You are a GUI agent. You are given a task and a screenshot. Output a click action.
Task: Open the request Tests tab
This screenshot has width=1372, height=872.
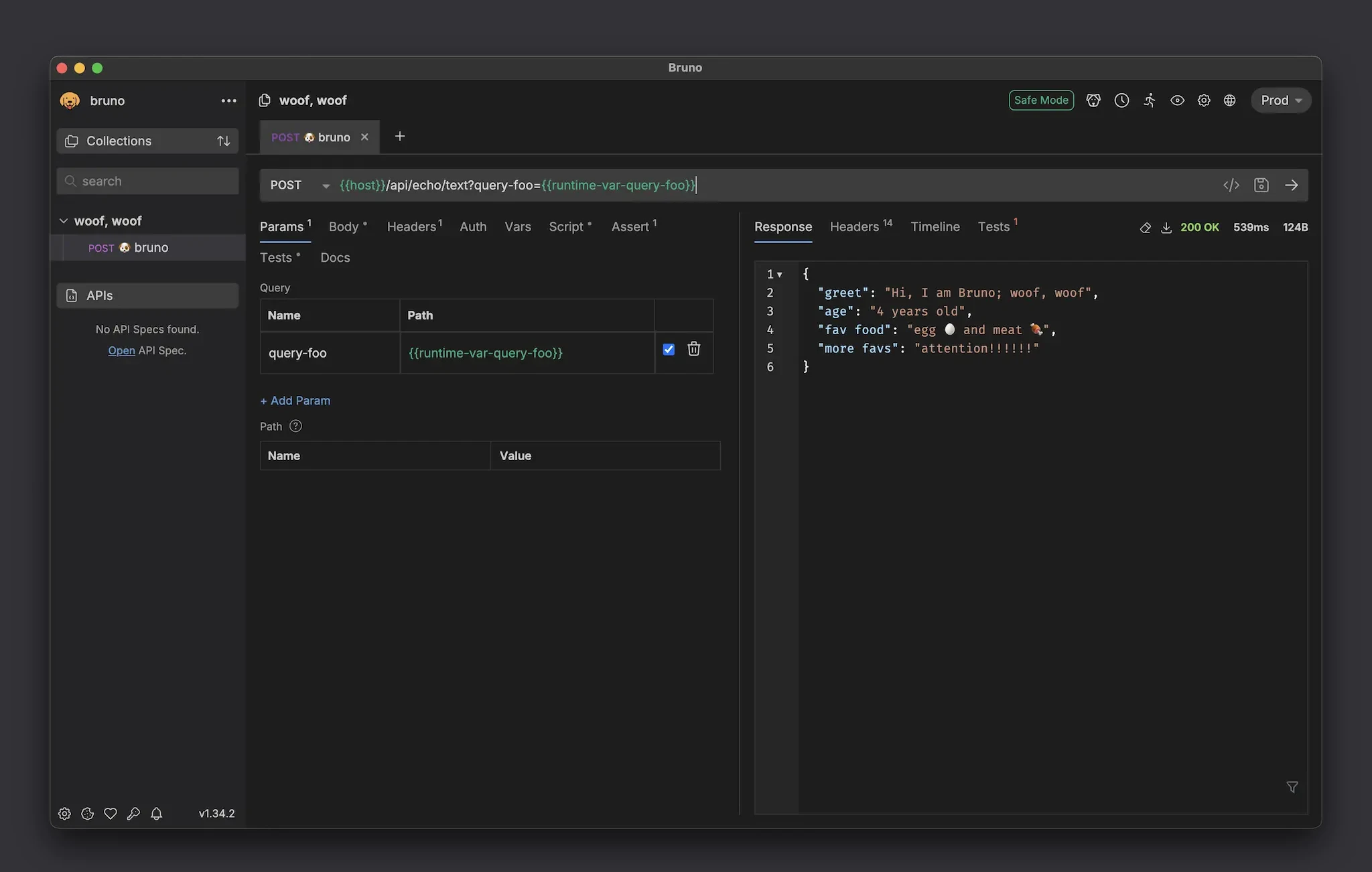[280, 258]
